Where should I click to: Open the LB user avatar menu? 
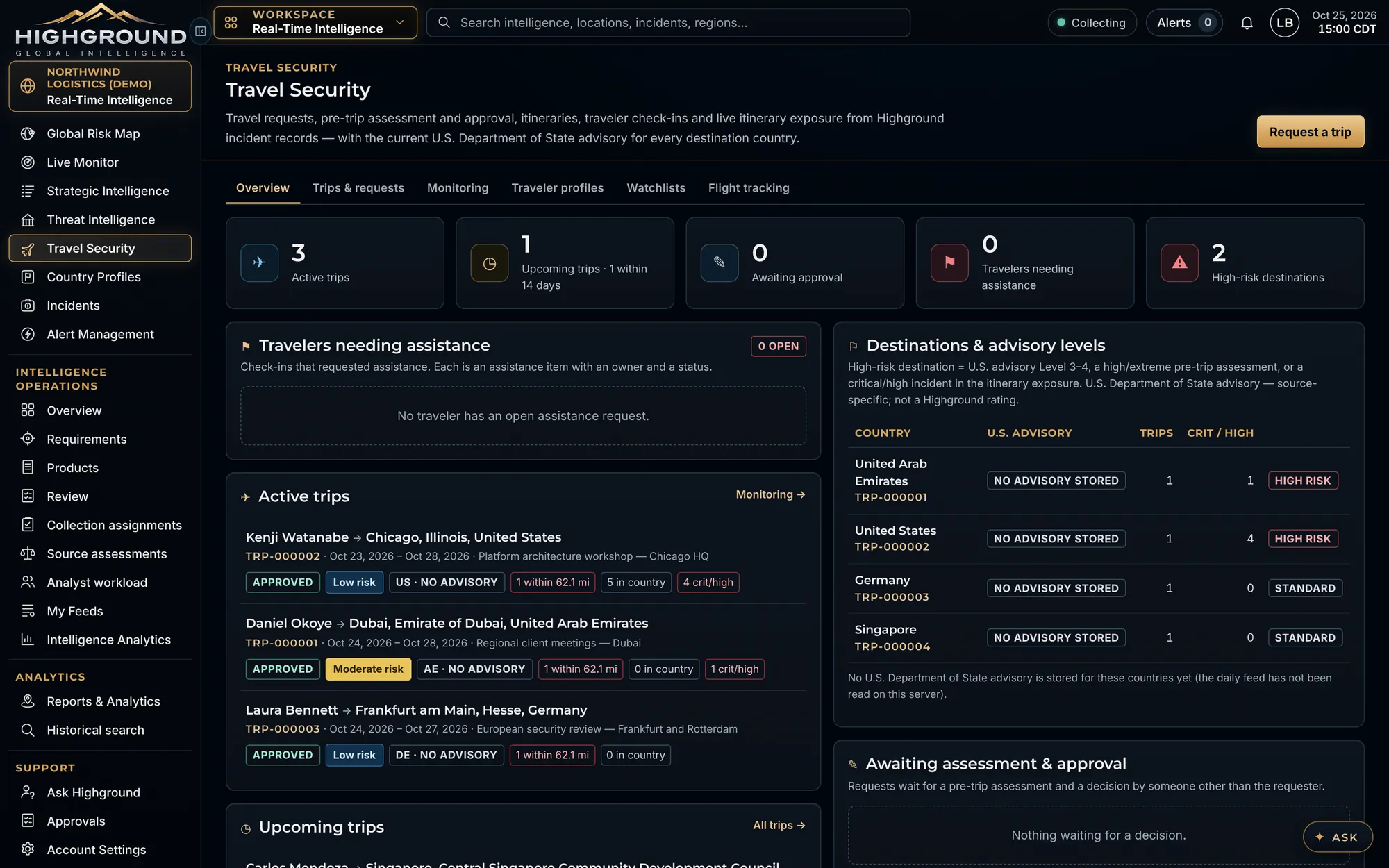click(x=1284, y=23)
